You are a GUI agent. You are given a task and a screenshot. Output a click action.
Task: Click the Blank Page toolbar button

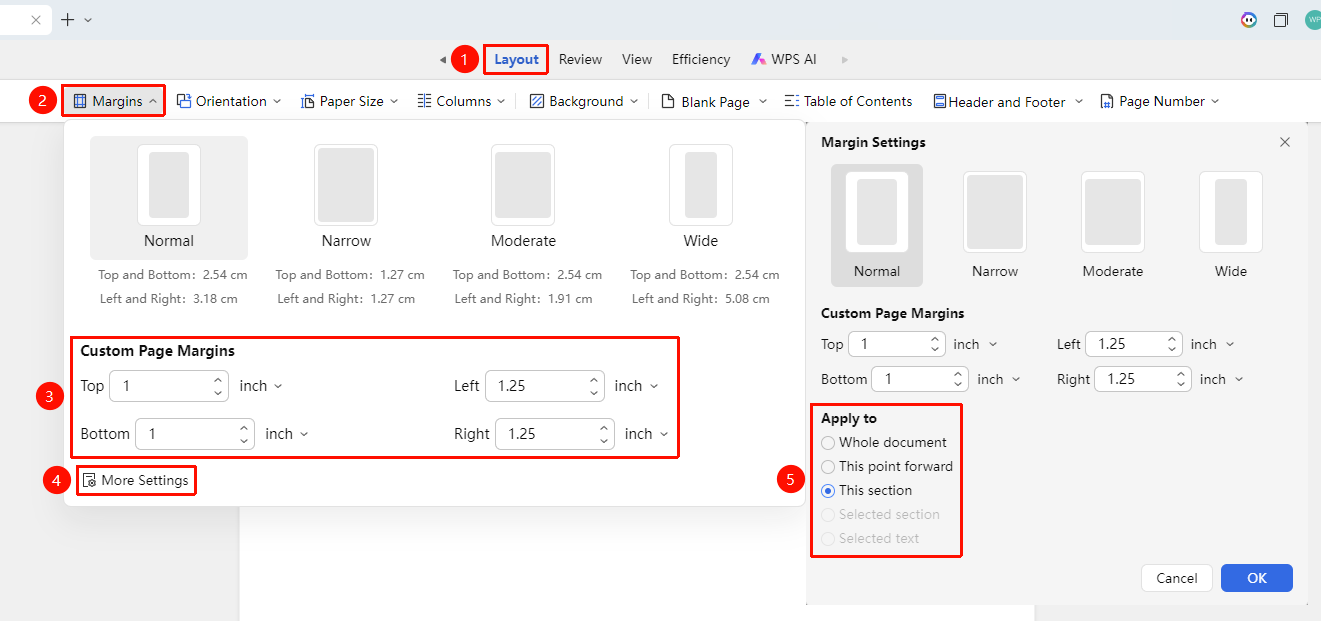[714, 101]
